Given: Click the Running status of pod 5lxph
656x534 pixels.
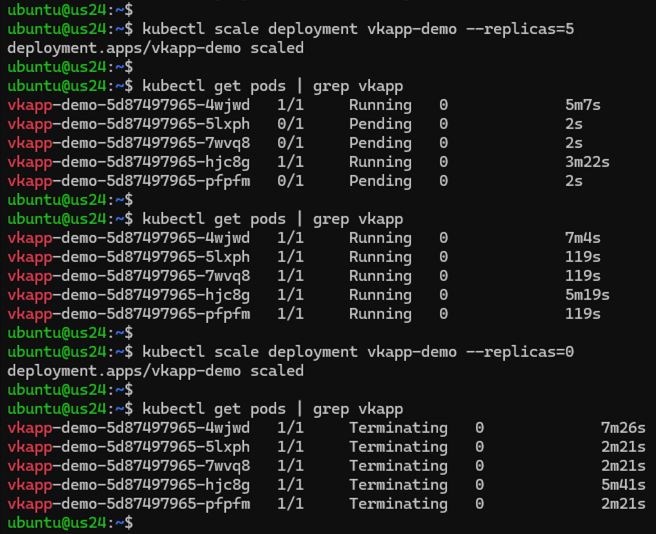Looking at the screenshot, I should 380,257.
